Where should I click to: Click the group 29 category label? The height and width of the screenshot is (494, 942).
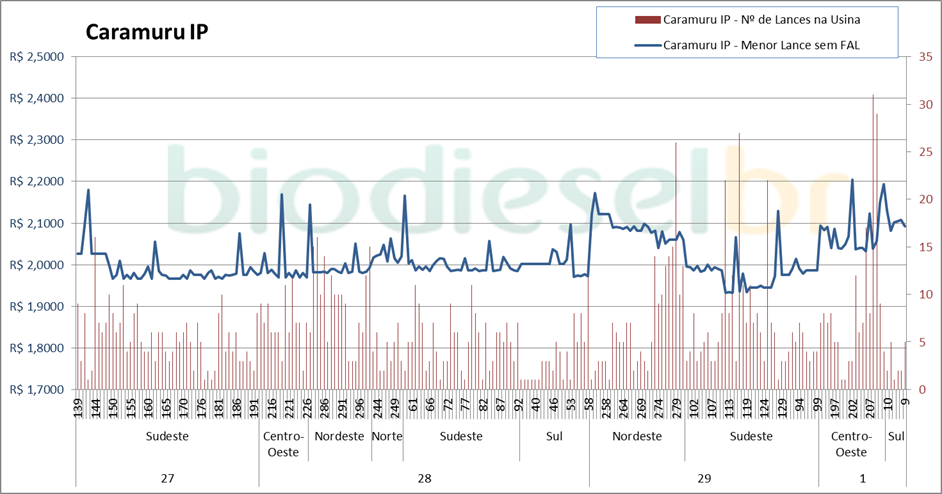point(703,478)
